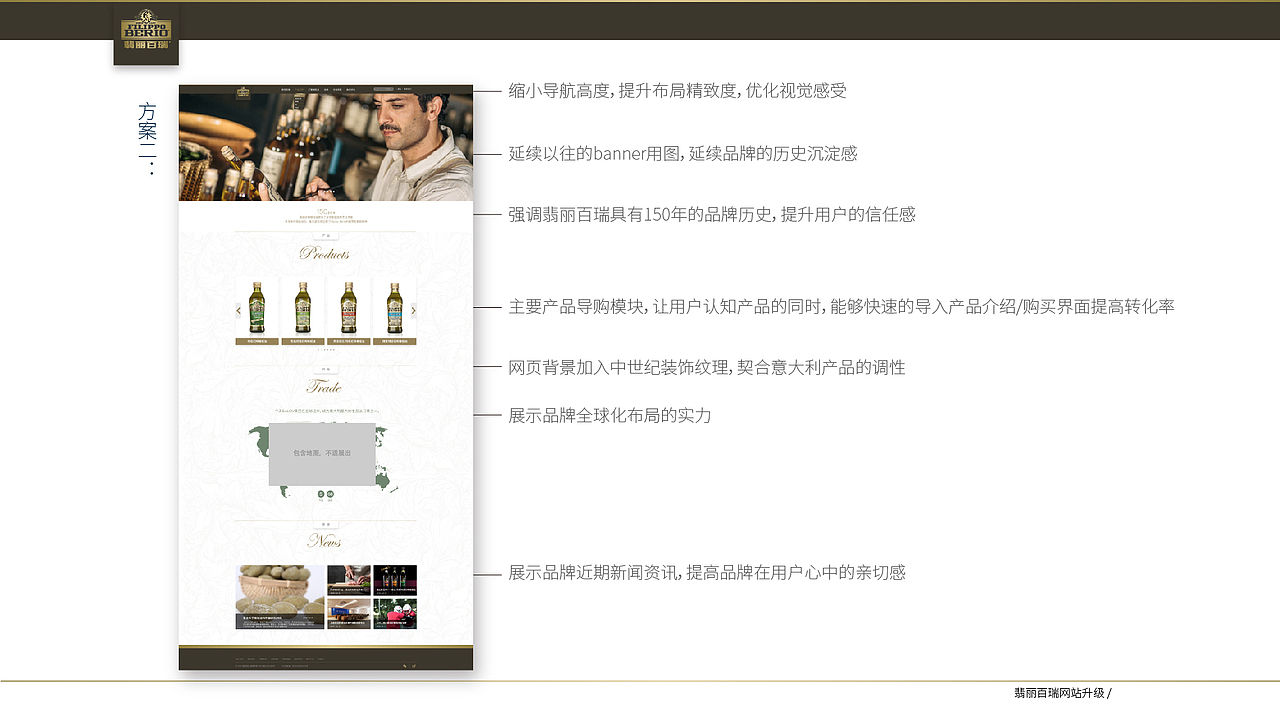This screenshot has height=720, width=1280.
Task: Click the small tag above the News heading
Action: coord(326,524)
